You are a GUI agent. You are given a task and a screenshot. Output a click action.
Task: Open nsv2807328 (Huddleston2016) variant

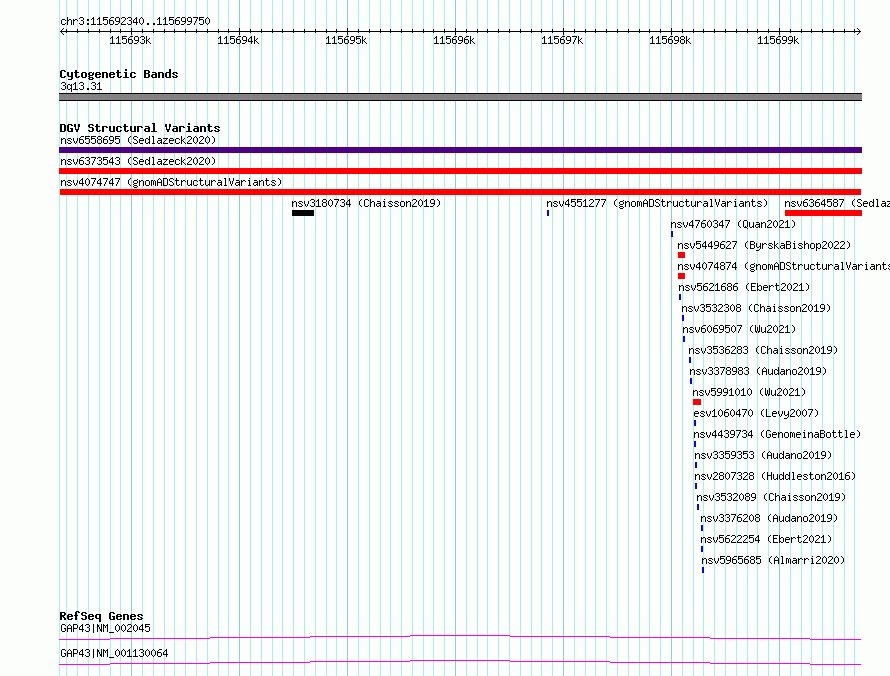tap(775, 476)
